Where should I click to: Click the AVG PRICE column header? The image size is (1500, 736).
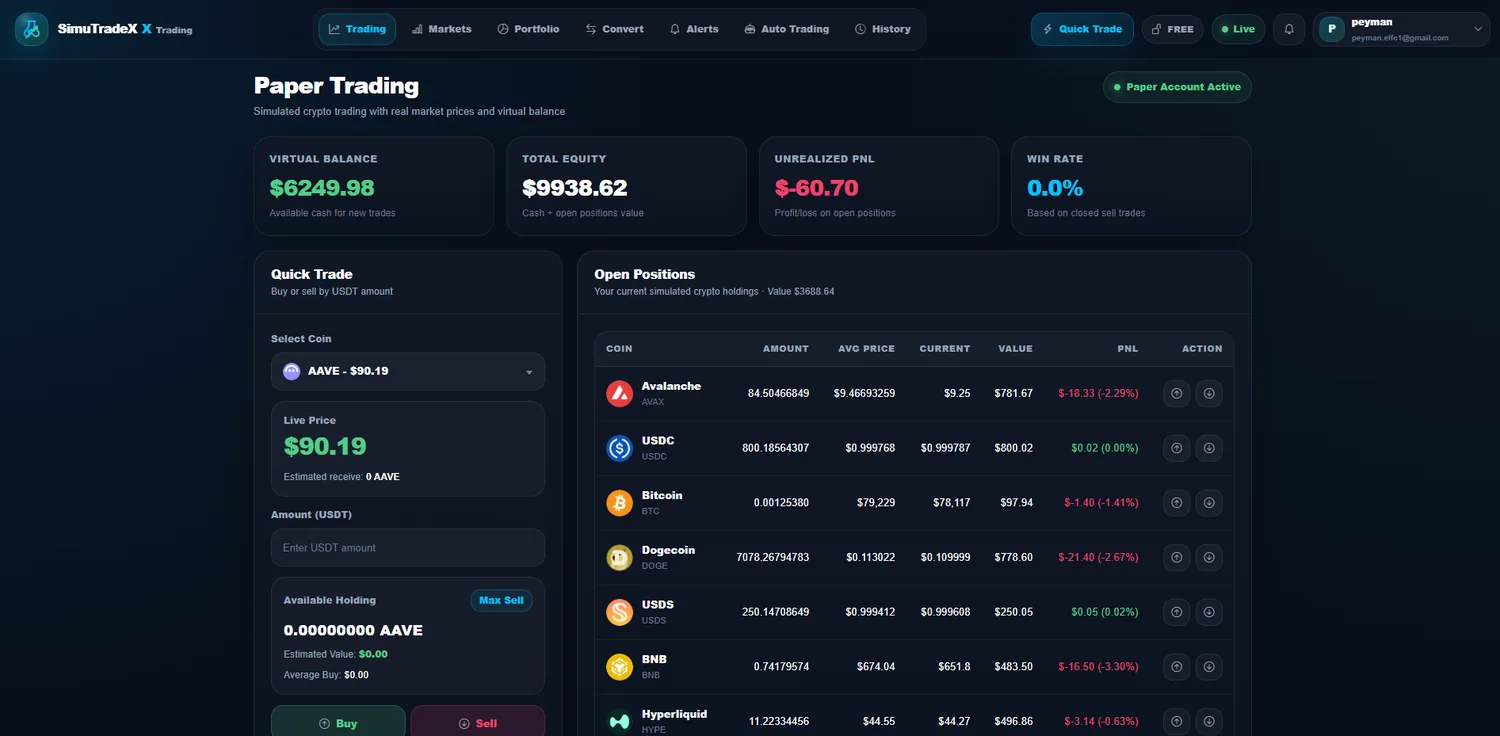click(x=866, y=349)
